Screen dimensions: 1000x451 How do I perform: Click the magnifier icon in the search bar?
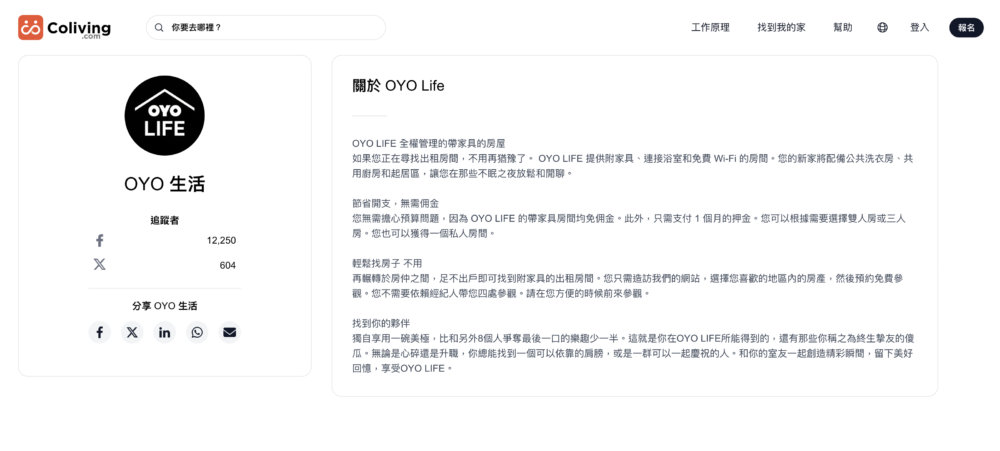pos(159,28)
